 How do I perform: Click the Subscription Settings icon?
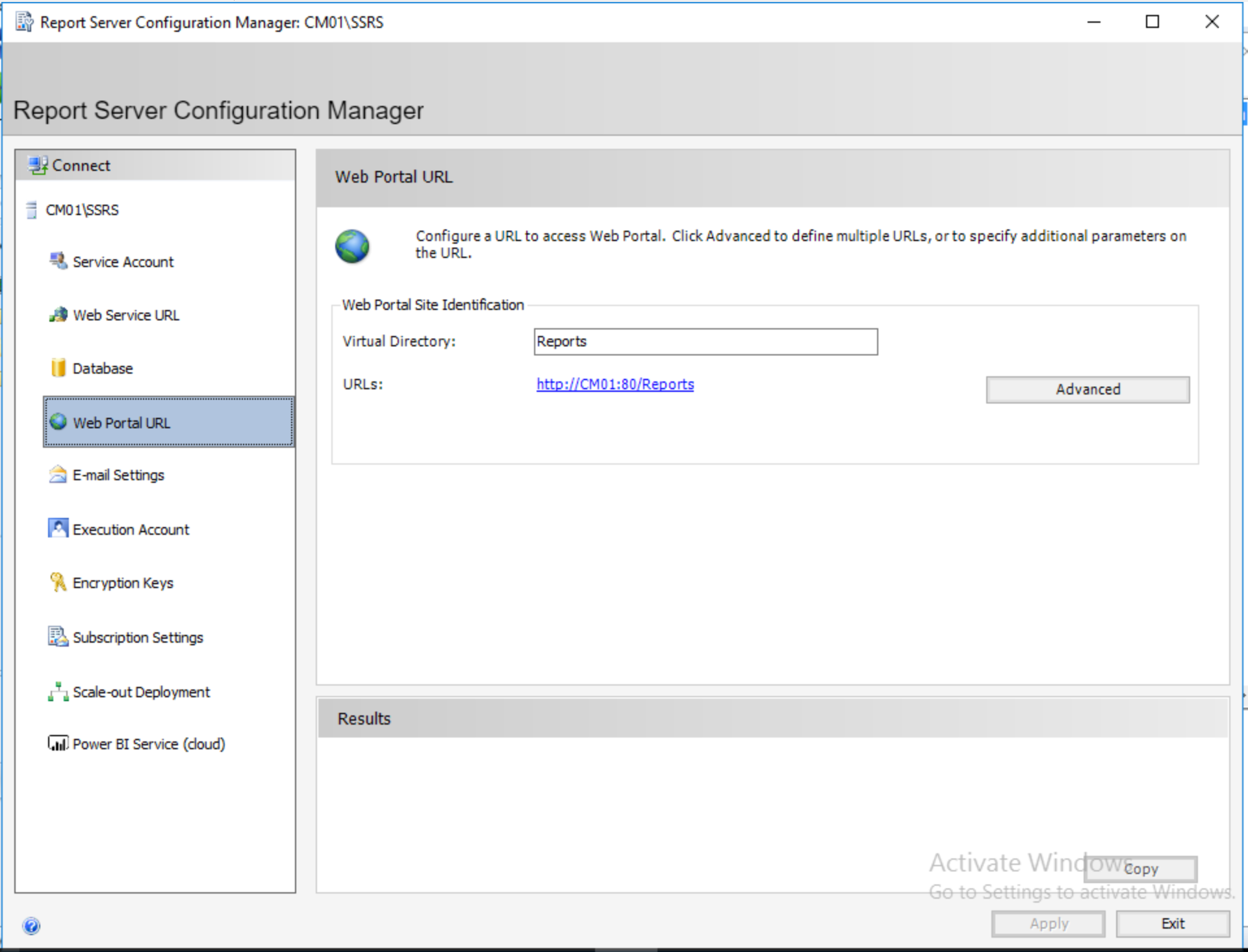[x=58, y=637]
